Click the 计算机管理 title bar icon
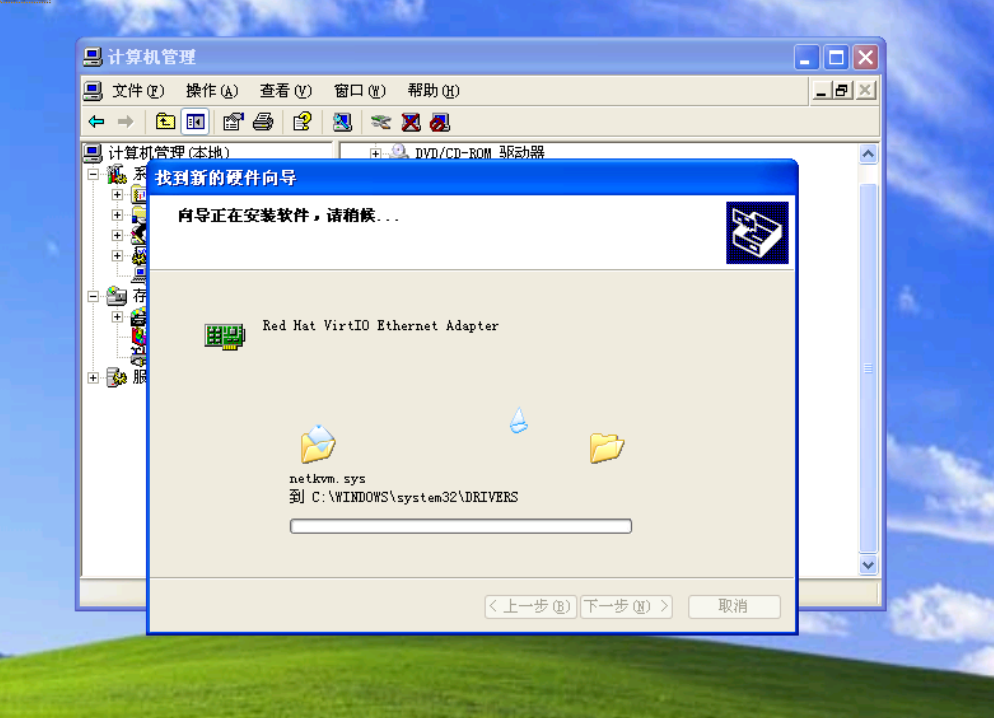This screenshot has height=718, width=994. tap(93, 57)
